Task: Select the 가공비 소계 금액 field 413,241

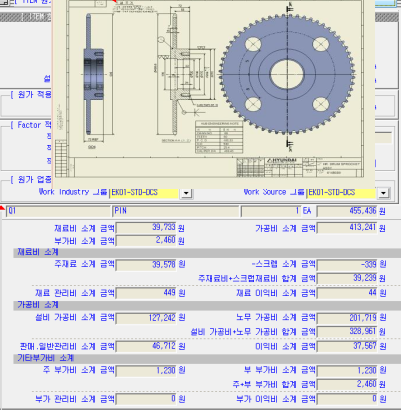Action: [347, 228]
